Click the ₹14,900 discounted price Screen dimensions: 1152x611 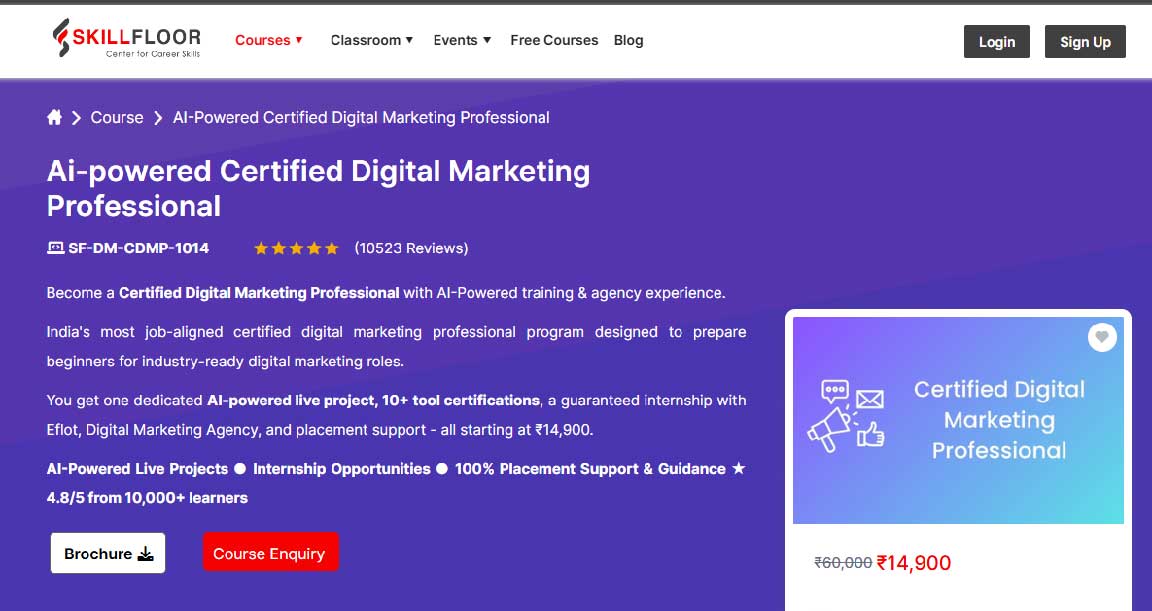coord(914,563)
